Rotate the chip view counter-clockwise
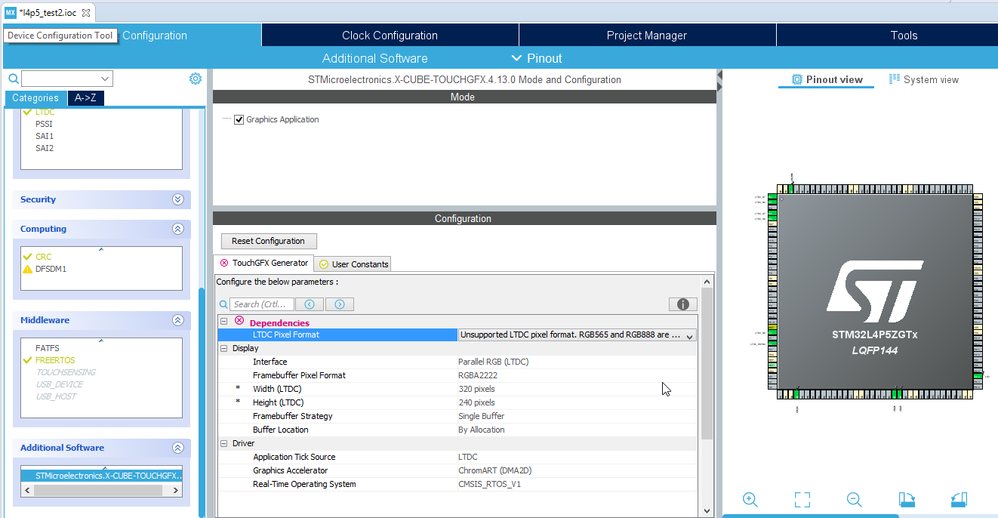This screenshot has height=518, width=998. point(959,500)
